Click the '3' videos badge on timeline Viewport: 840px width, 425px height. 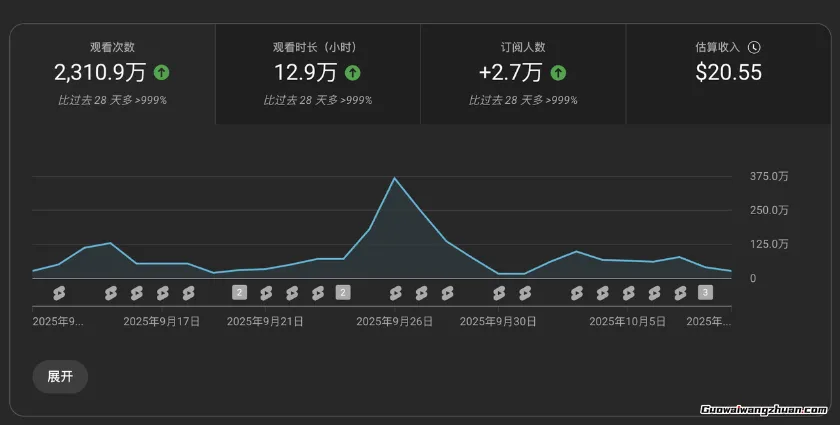click(x=706, y=293)
